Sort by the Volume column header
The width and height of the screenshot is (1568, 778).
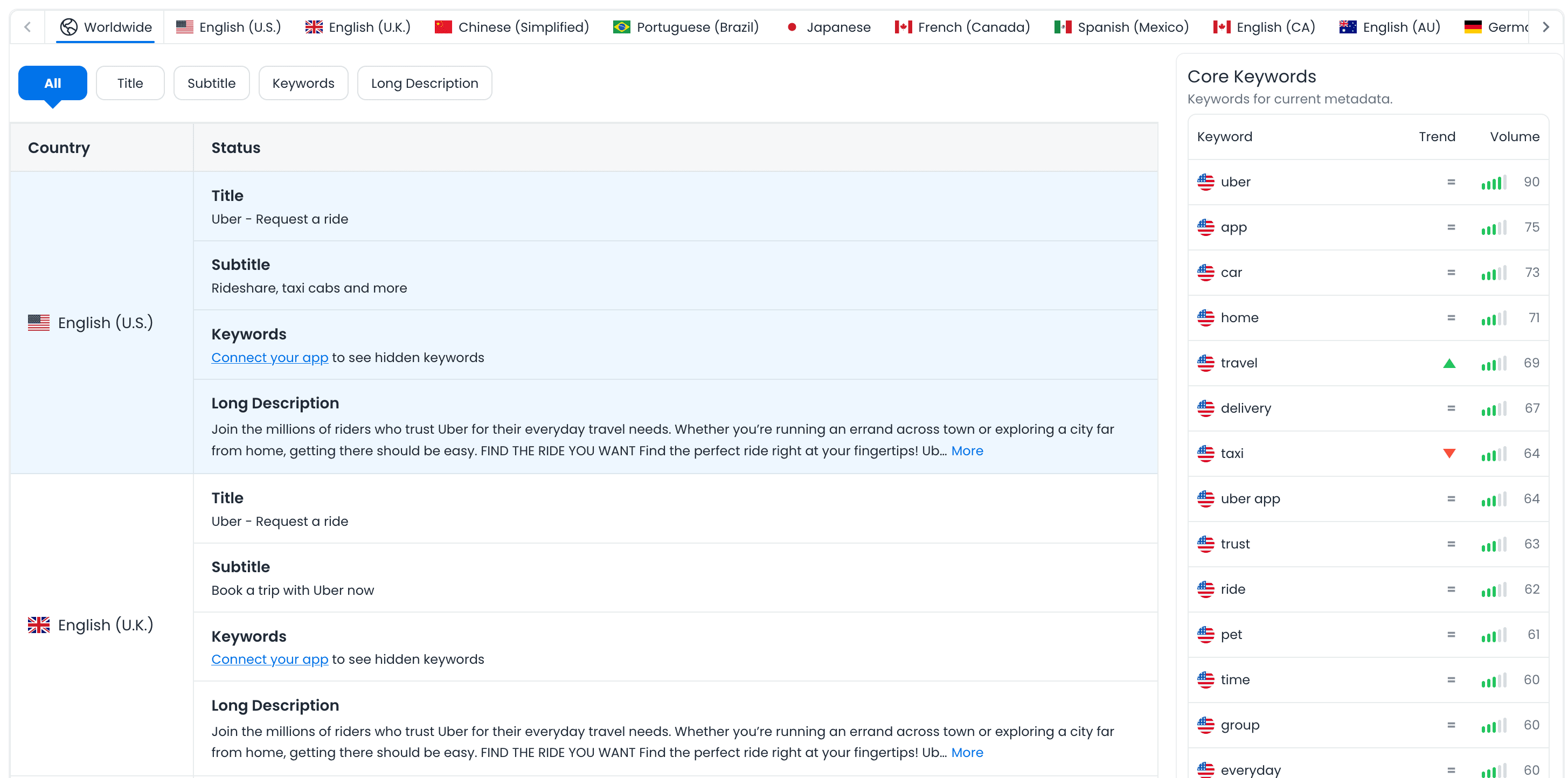(1515, 136)
